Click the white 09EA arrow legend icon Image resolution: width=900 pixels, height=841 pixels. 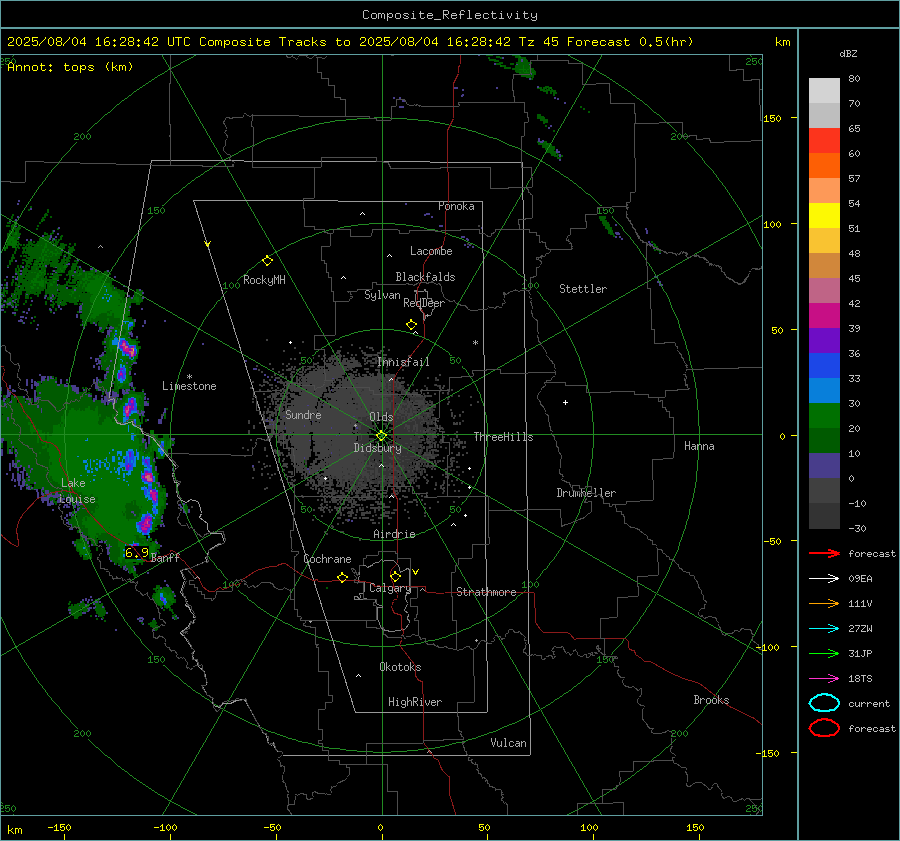point(825,579)
